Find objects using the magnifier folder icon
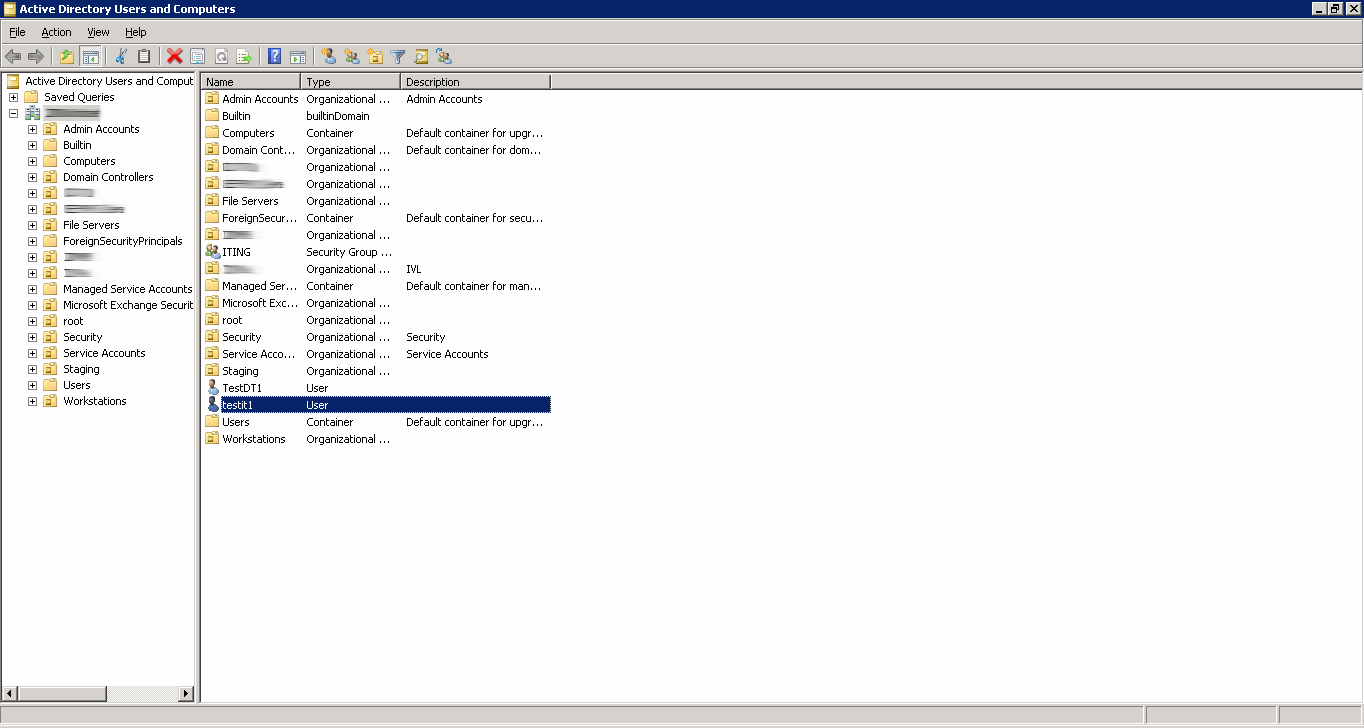This screenshot has width=1364, height=728. click(x=420, y=56)
